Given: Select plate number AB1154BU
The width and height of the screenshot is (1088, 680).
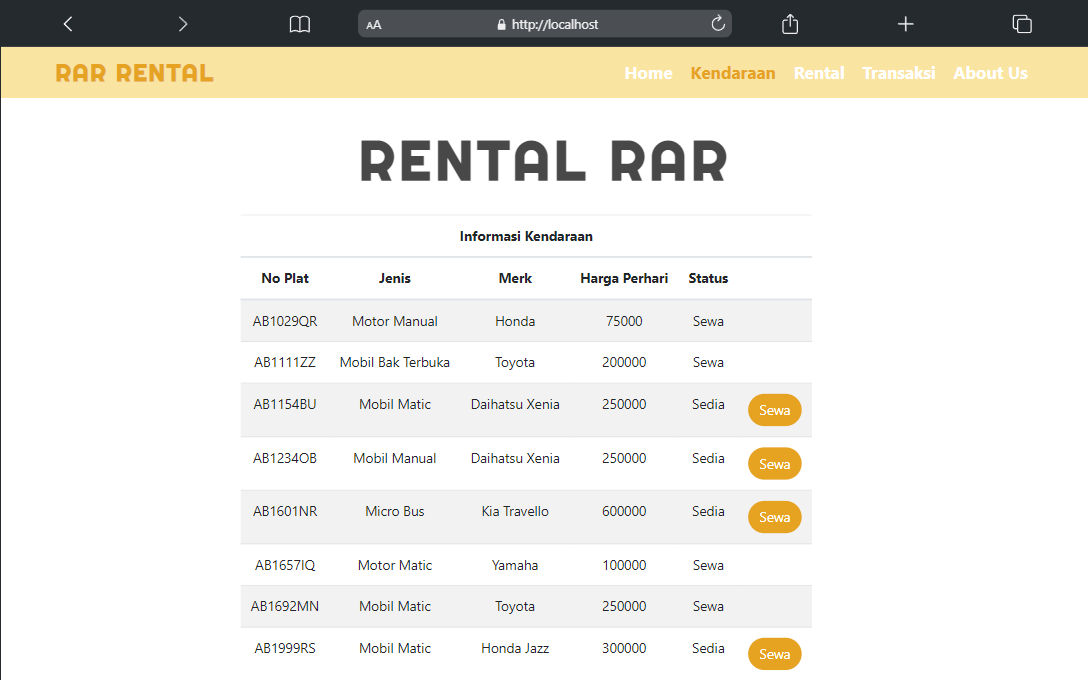Looking at the screenshot, I should [285, 405].
